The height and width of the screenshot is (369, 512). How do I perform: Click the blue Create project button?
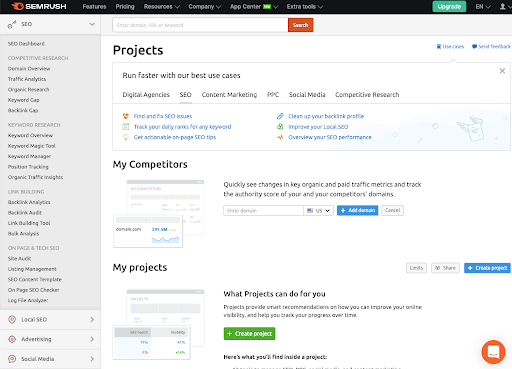coord(487,268)
